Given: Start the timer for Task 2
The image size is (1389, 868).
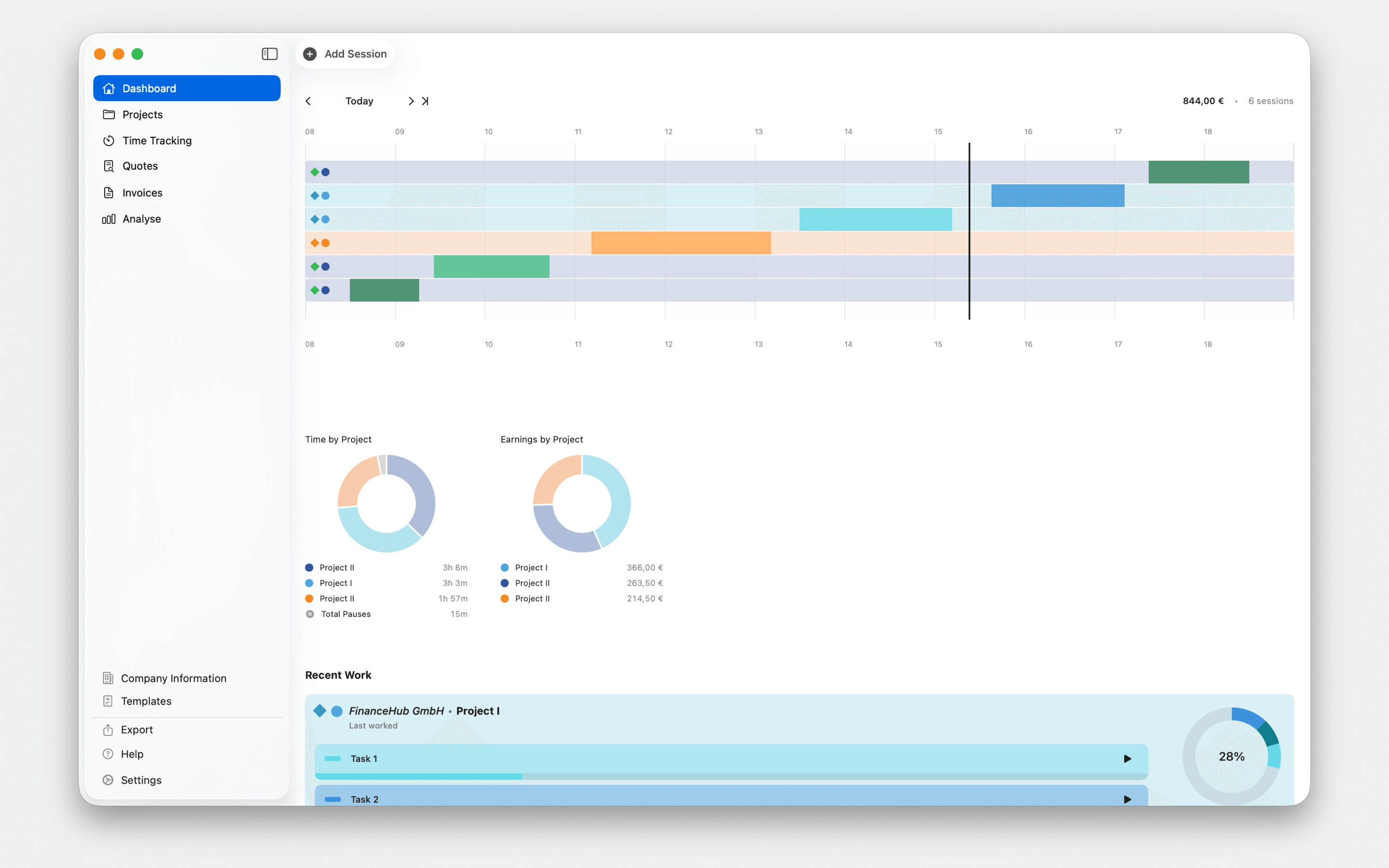Looking at the screenshot, I should [x=1127, y=799].
